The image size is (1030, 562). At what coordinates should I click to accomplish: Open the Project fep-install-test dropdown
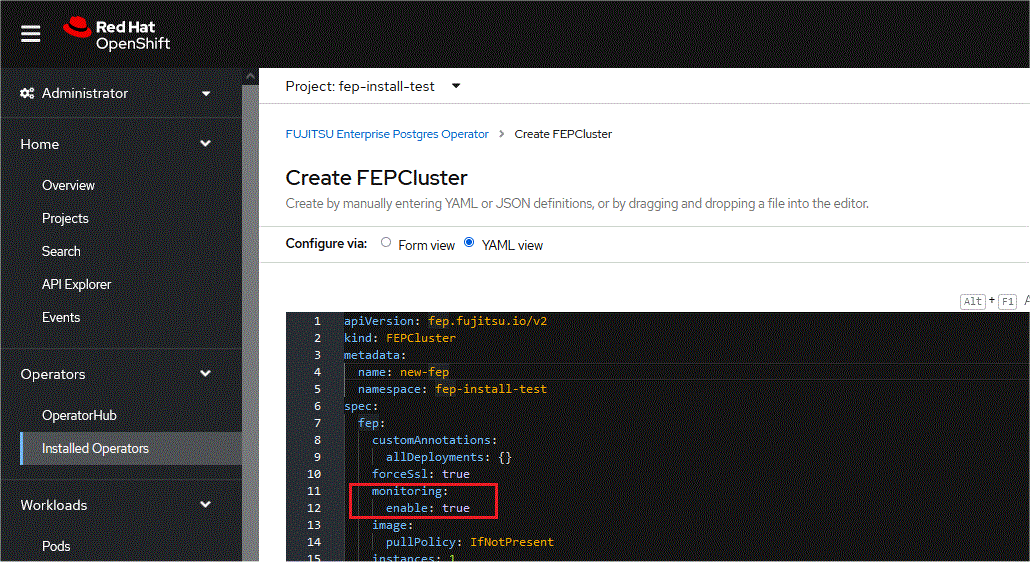coord(372,86)
